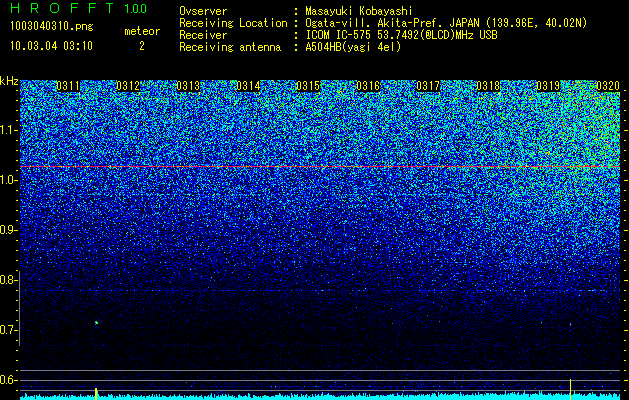Viewport: 629px width, 400px height.
Task: Click the grey vertical range bar beside 0.7
Action: pyautogui.click(x=20, y=308)
